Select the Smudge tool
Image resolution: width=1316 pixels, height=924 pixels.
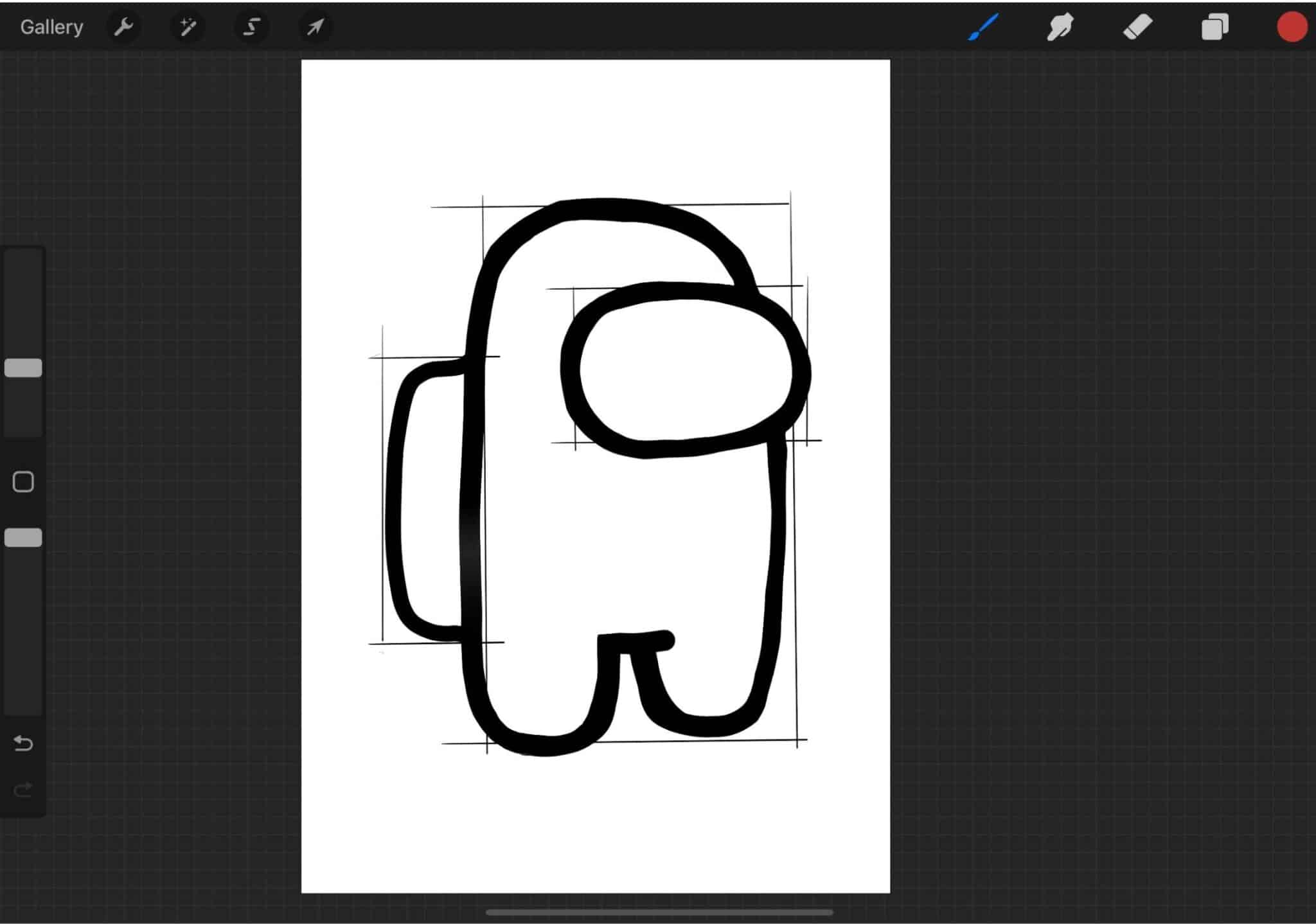click(x=1060, y=26)
